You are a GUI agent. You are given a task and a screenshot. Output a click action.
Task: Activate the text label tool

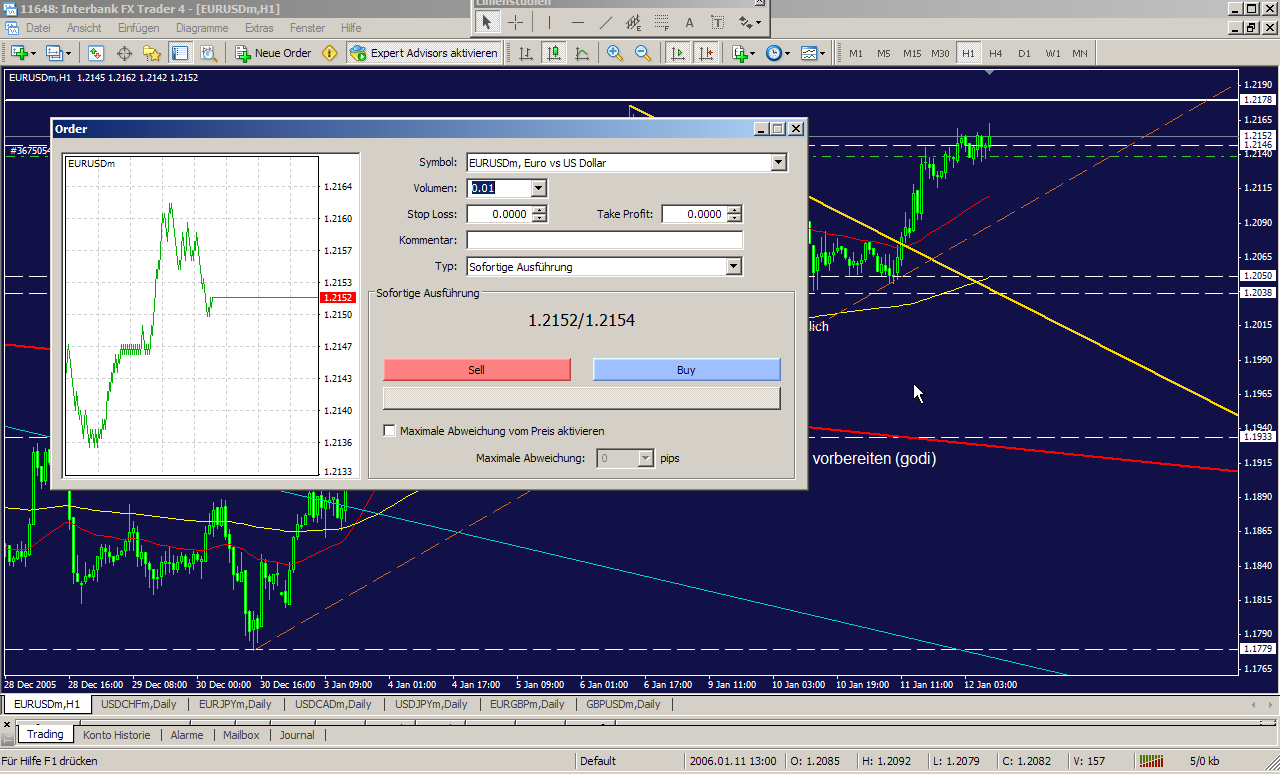click(x=690, y=22)
